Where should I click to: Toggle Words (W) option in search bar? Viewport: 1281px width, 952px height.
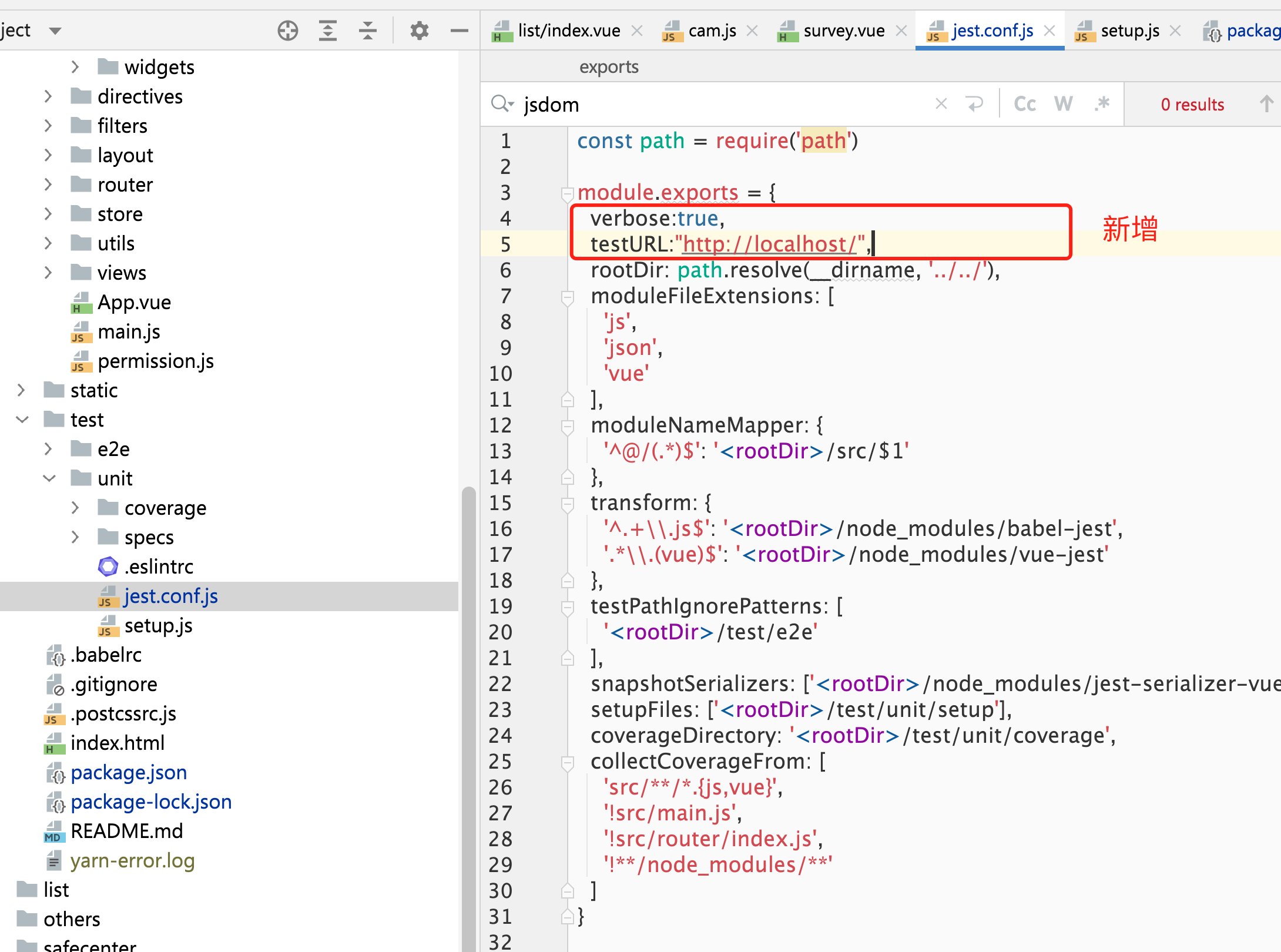[x=1063, y=104]
